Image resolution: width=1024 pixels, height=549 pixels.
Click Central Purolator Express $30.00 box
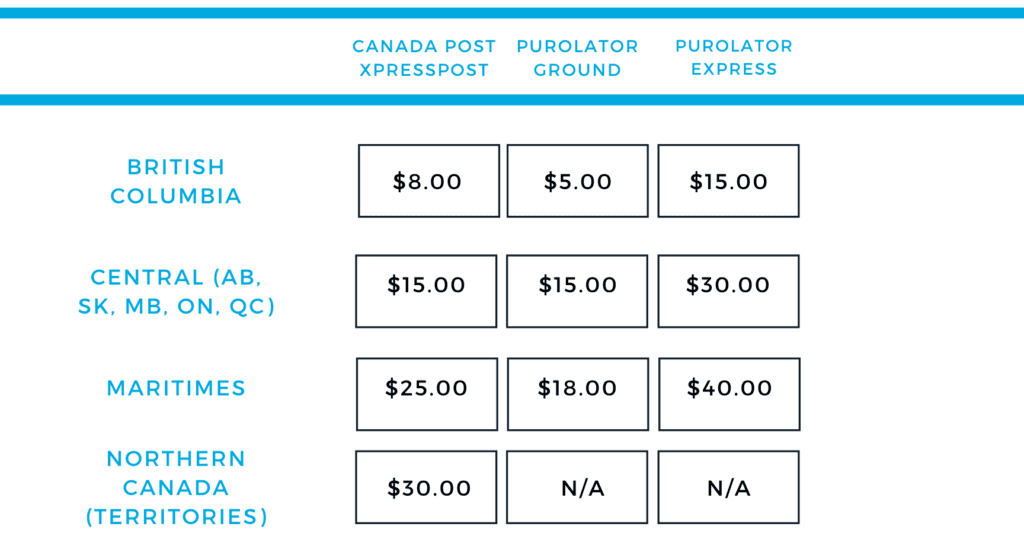[728, 291]
